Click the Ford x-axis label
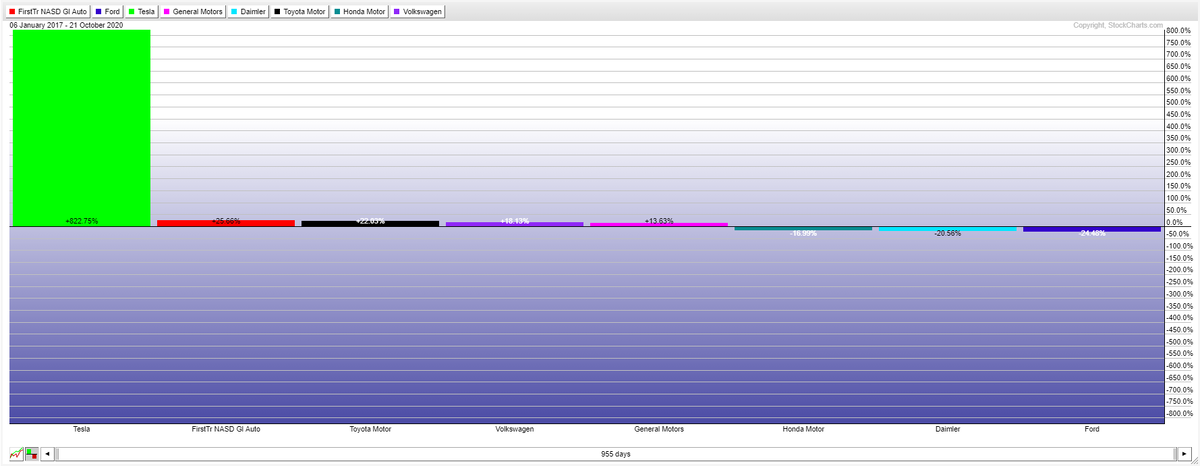Viewport: 1200px width, 466px height. pyautogui.click(x=1091, y=429)
